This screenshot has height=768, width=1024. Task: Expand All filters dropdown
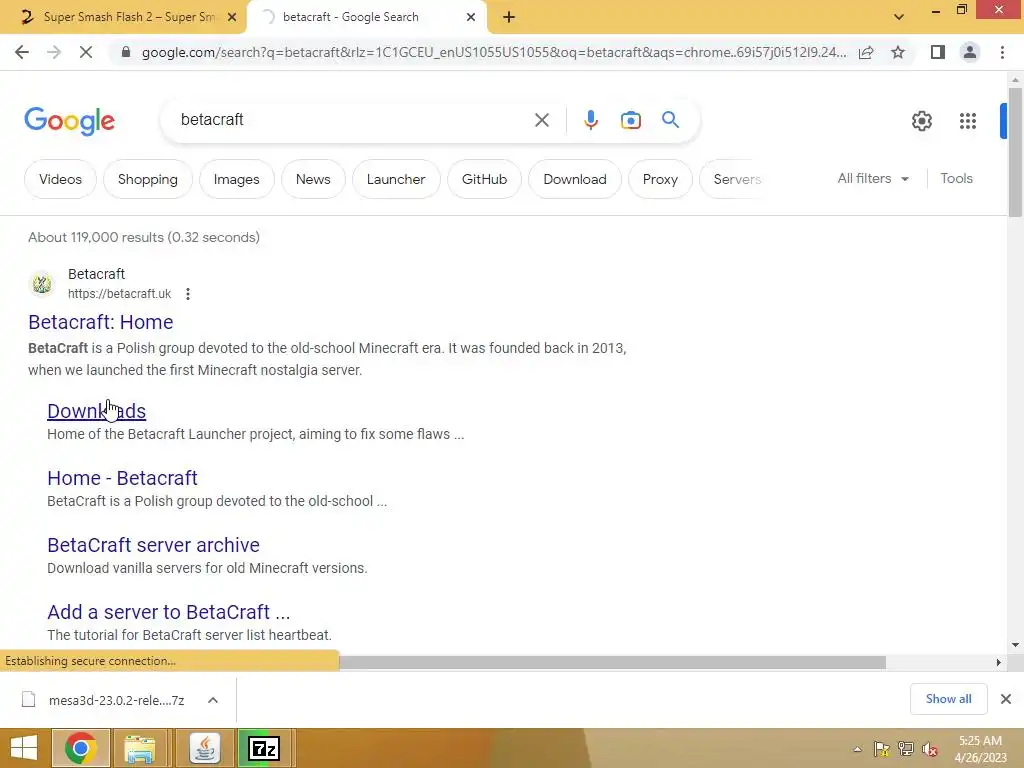coord(873,178)
